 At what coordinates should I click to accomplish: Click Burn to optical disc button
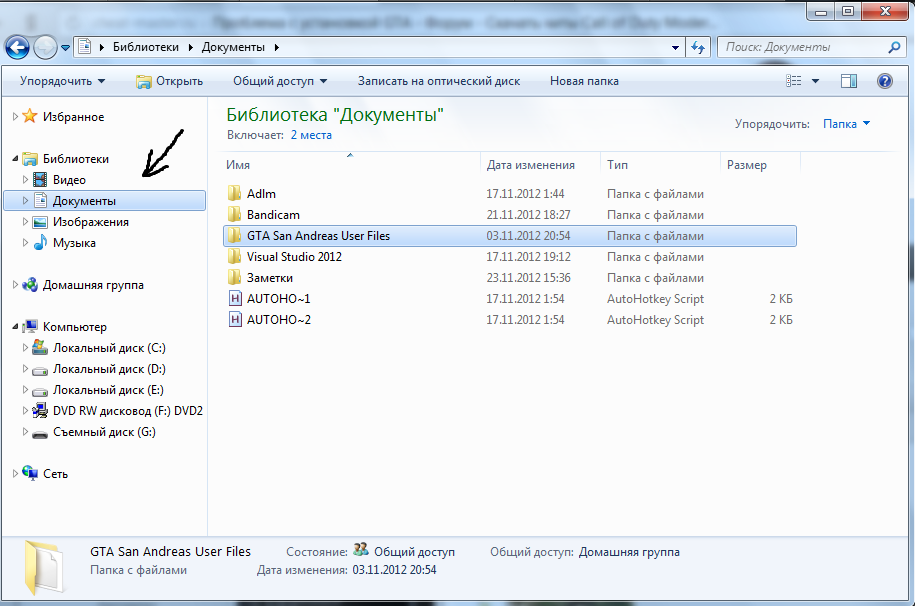pyautogui.click(x=439, y=81)
